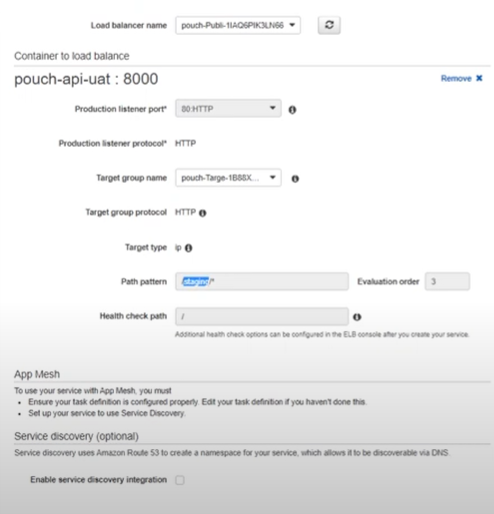Screen dimensions: 494x514
Task: Click info icon beside Production listener port
Action: click(292, 110)
